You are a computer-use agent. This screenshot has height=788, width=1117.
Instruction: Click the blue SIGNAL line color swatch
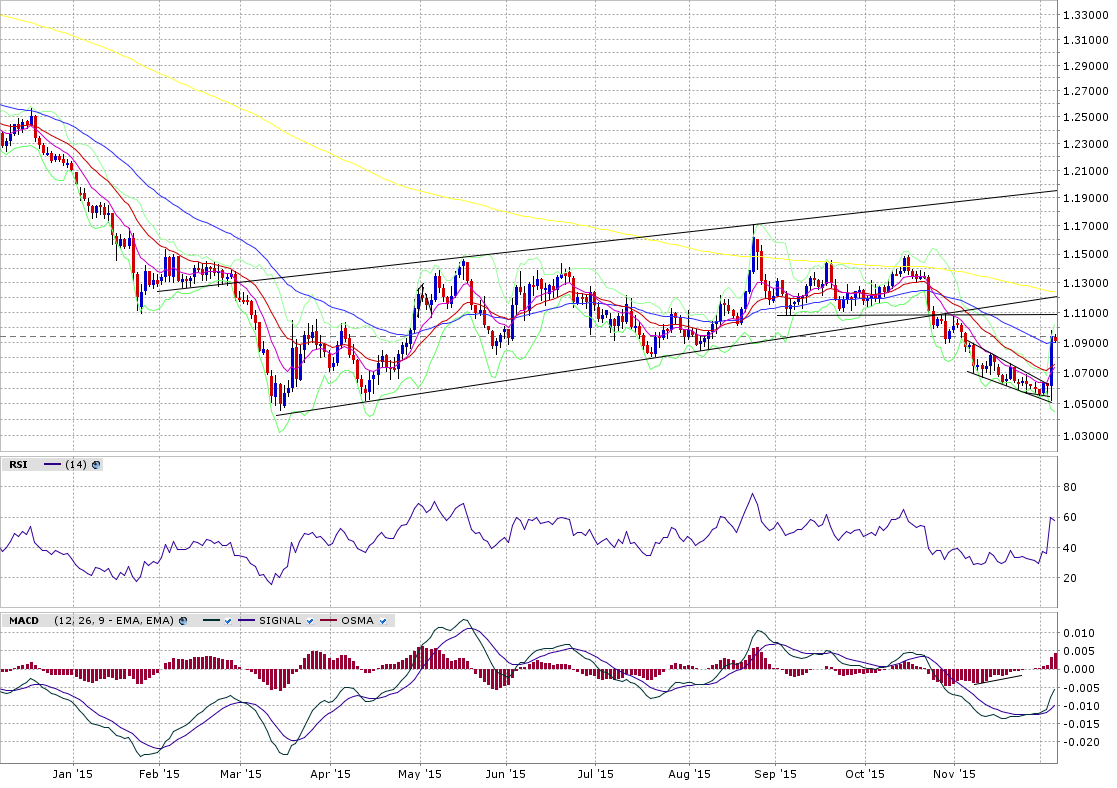pyautogui.click(x=247, y=620)
